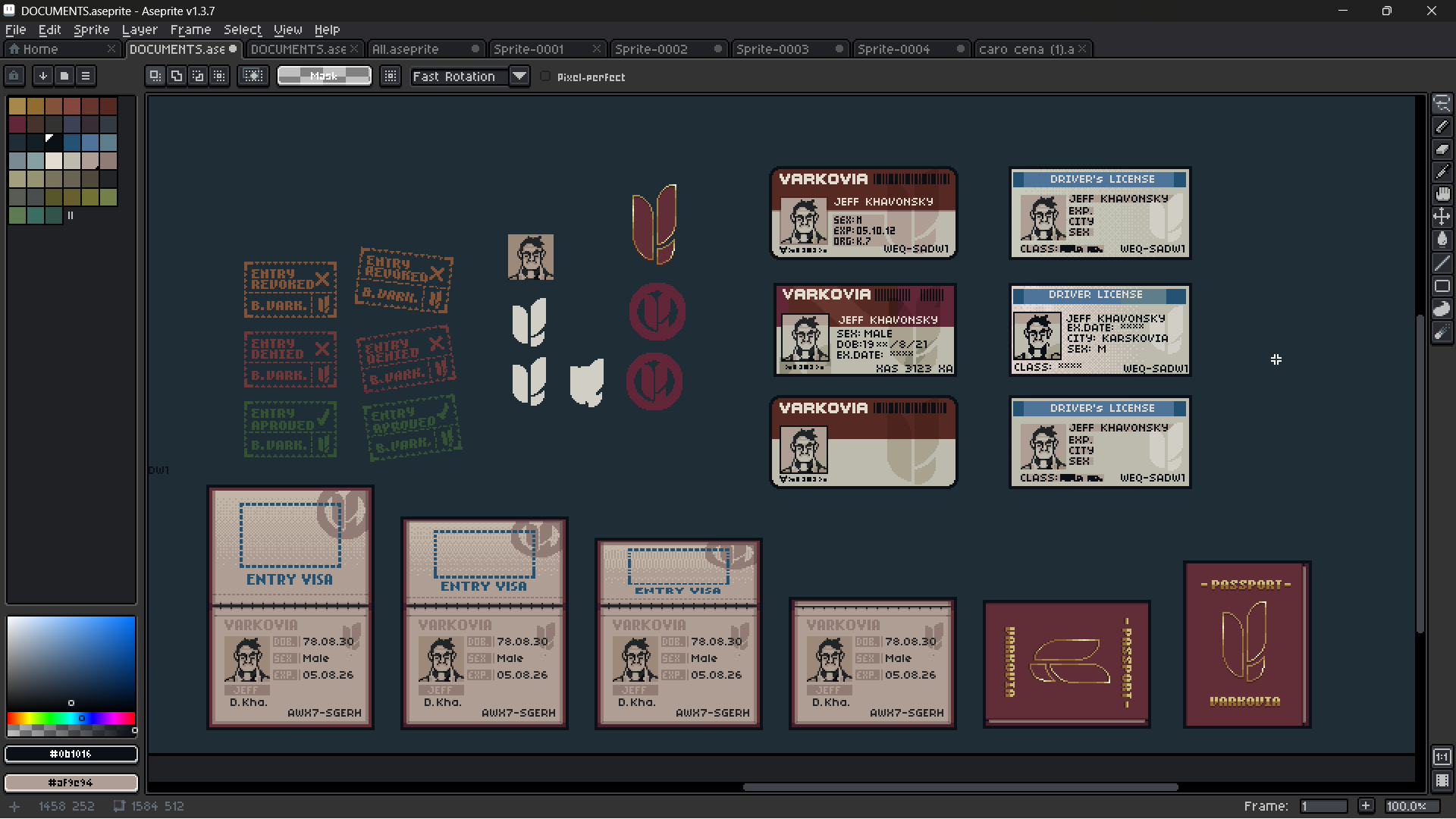Click the Mask transparent color button
The image size is (1456, 819).
tap(324, 76)
